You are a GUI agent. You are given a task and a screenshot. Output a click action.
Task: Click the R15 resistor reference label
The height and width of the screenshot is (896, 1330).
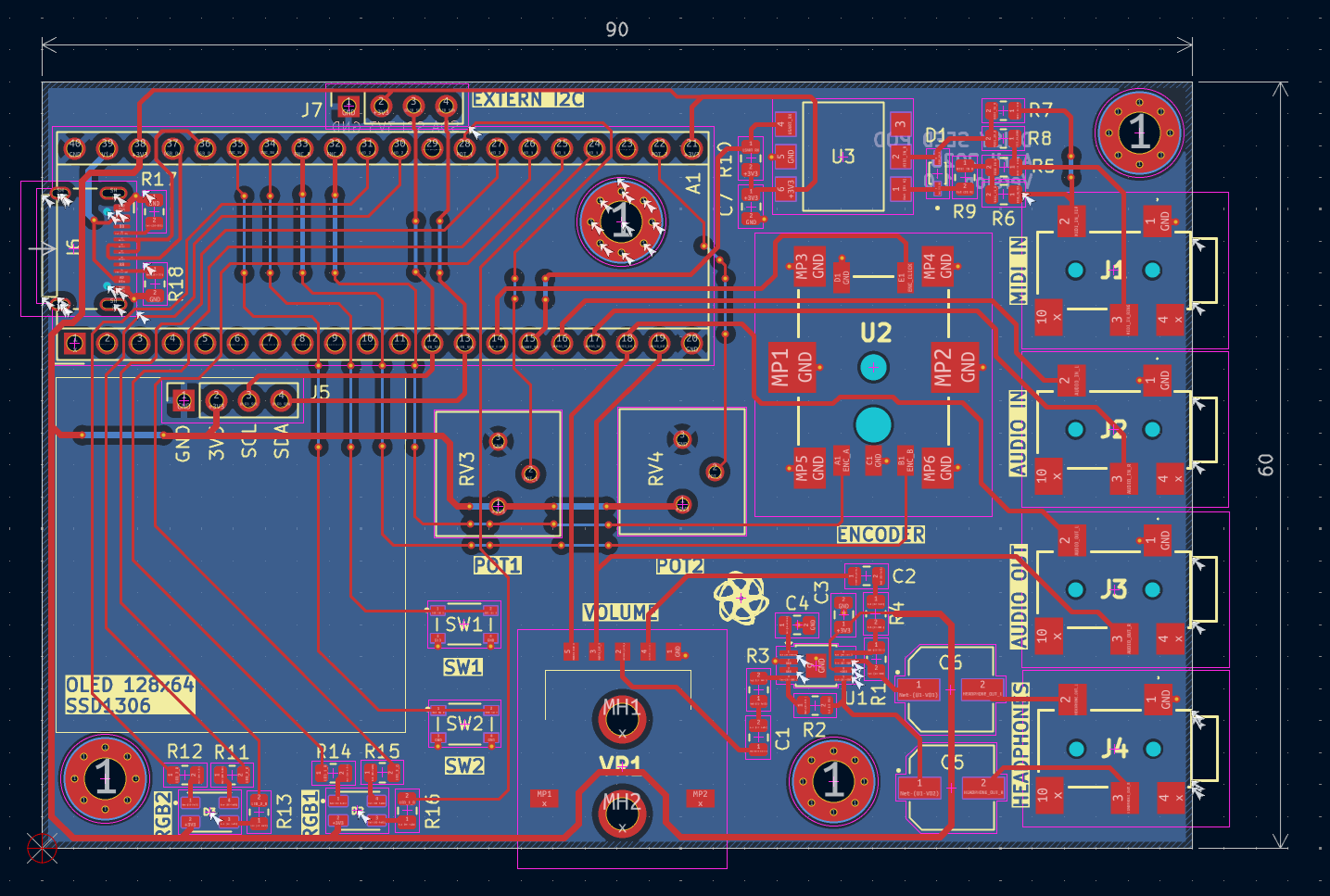point(382,751)
